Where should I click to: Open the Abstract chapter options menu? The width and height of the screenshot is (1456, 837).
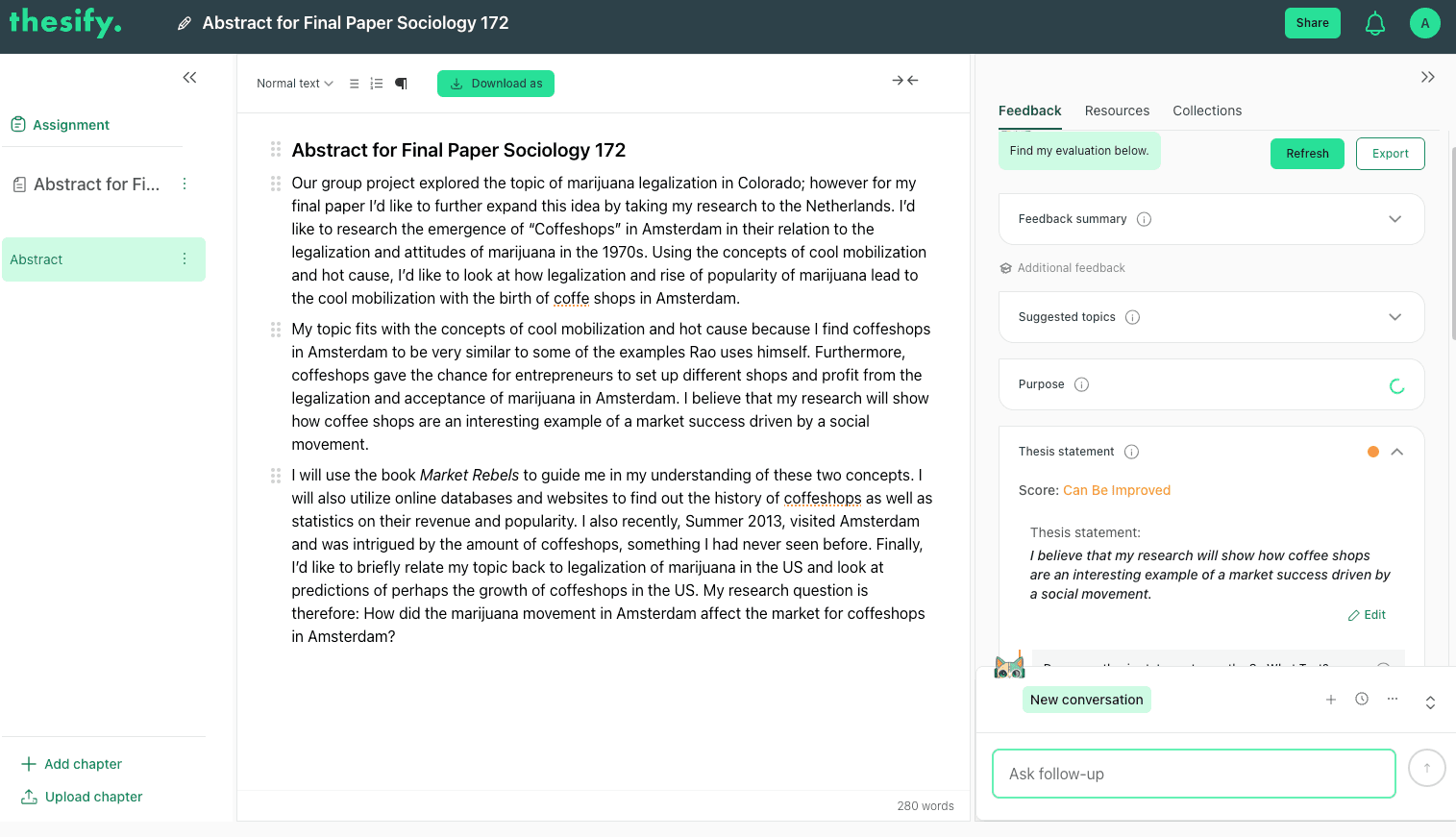[x=185, y=259]
